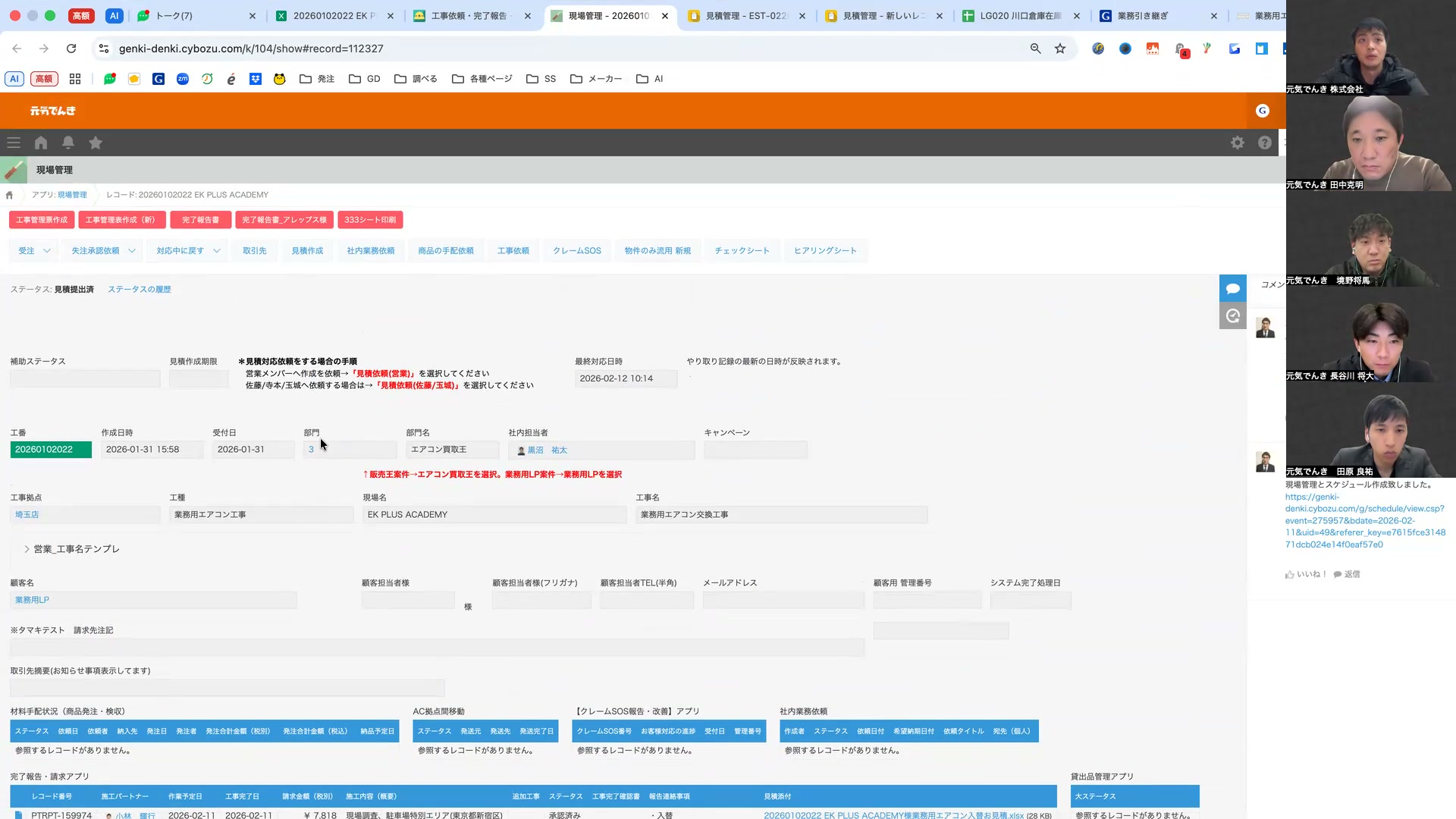Click the 高額 bookmark button
The width and height of the screenshot is (1456, 819).
coord(44,79)
